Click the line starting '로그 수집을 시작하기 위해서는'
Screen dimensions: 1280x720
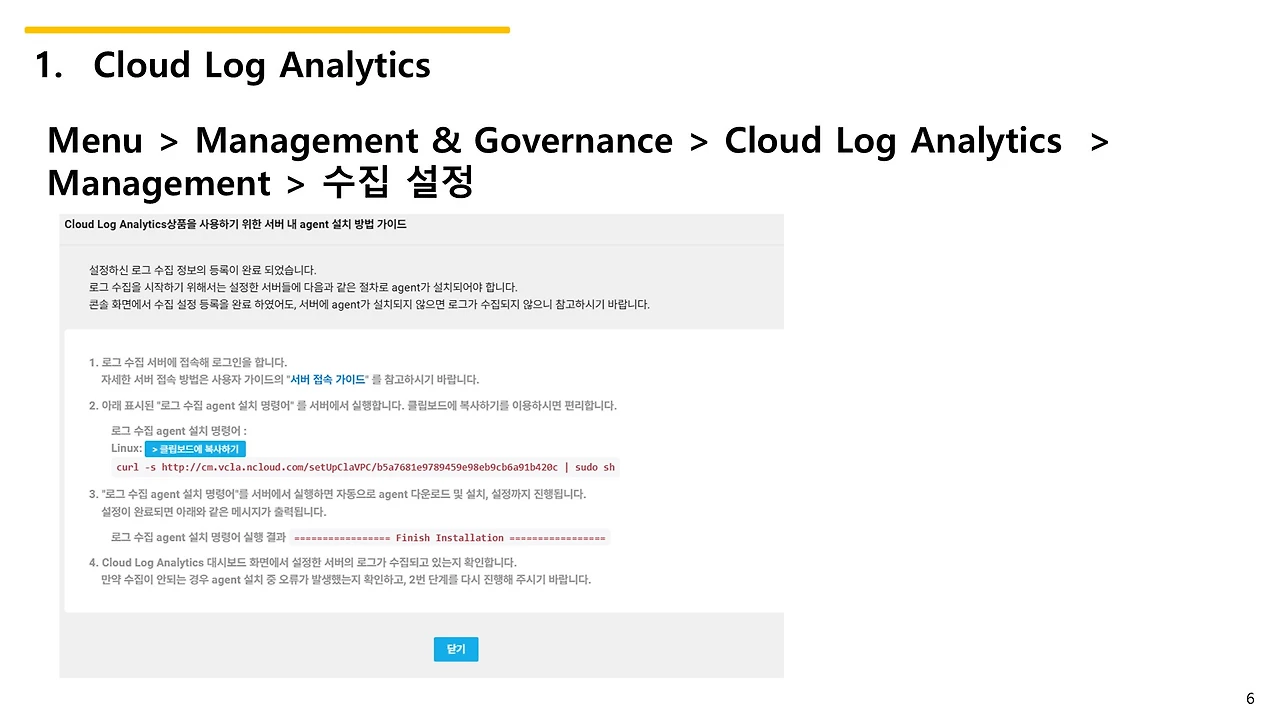(x=303, y=287)
